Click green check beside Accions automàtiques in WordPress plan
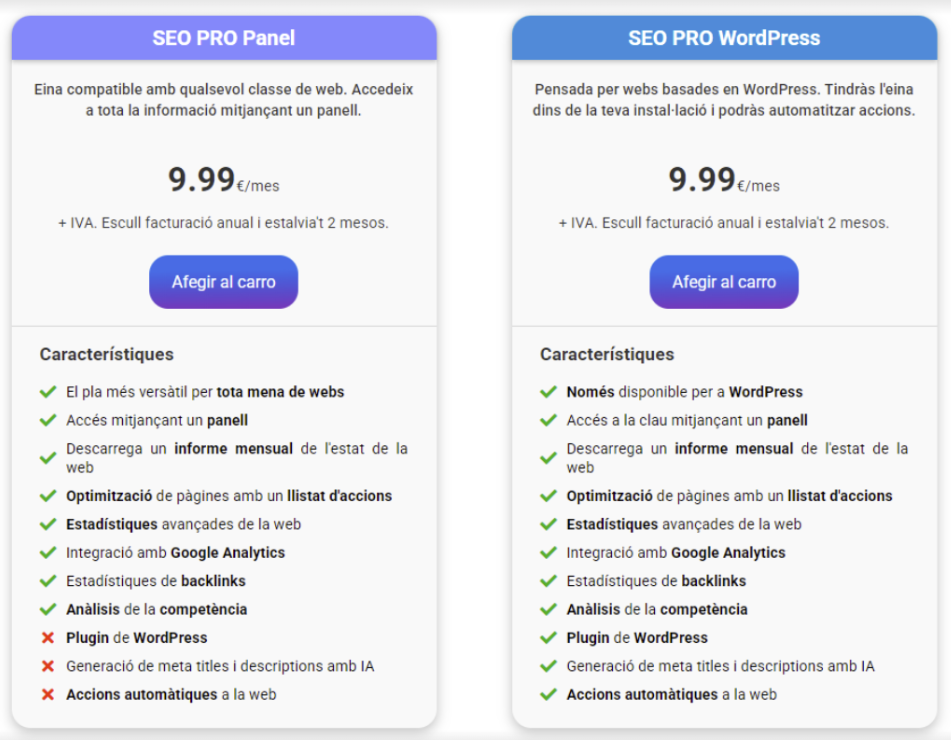951x740 pixels. click(x=548, y=694)
